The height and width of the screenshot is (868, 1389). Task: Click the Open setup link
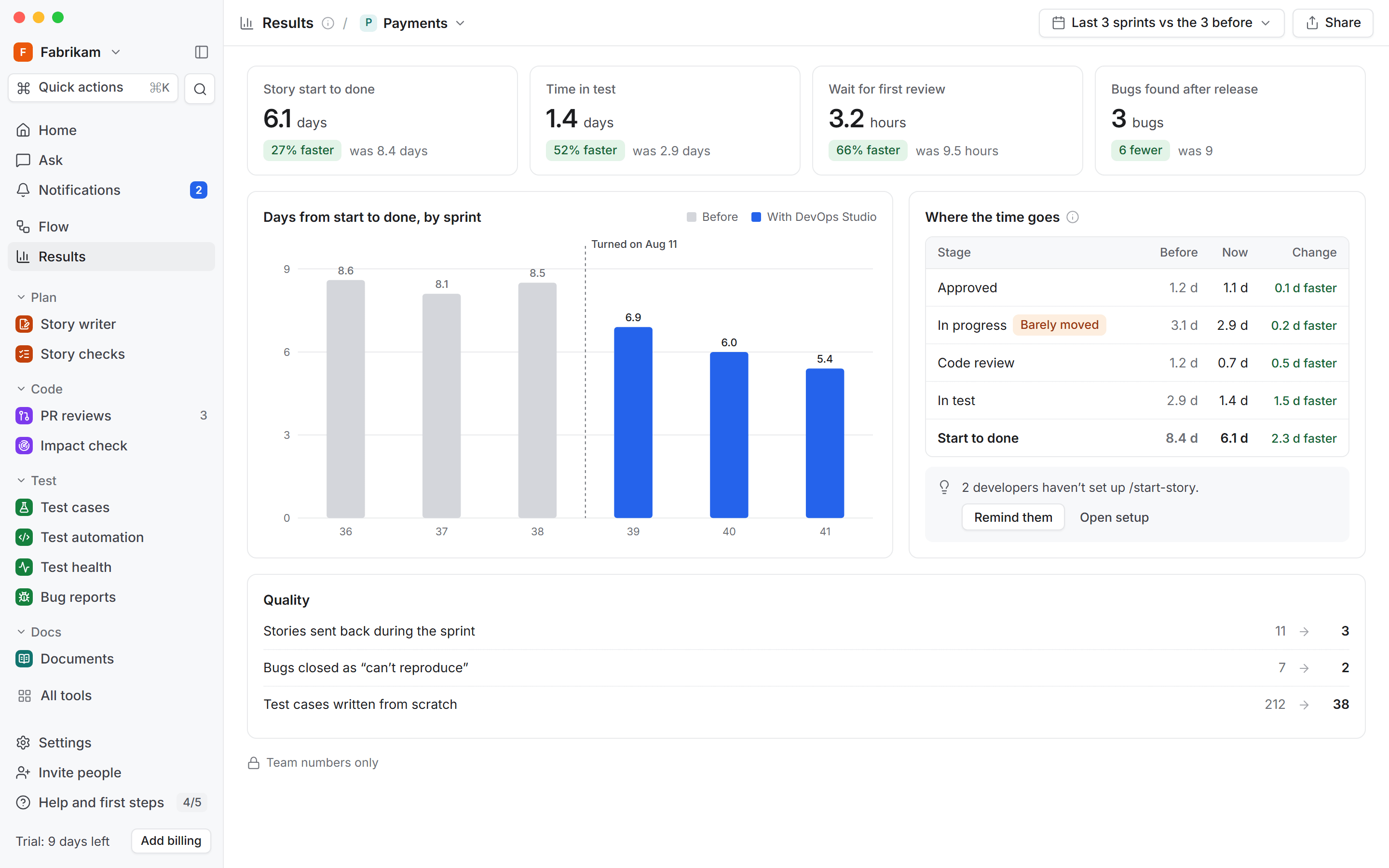(x=1114, y=517)
